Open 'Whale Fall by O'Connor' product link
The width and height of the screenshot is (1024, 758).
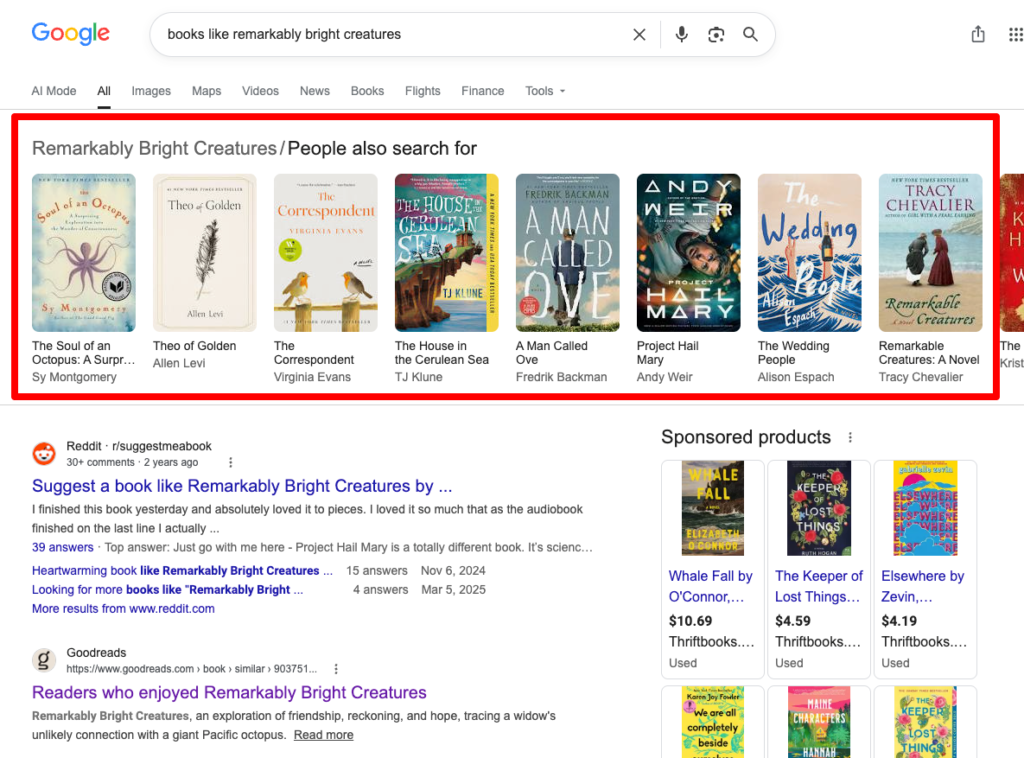coord(711,586)
